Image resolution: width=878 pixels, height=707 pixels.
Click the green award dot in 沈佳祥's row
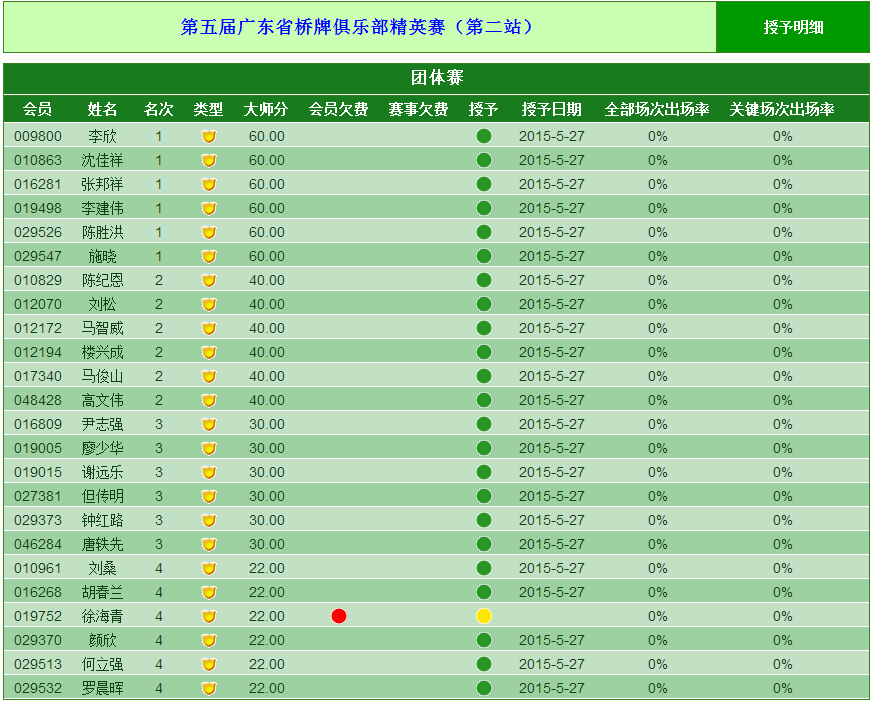point(484,160)
